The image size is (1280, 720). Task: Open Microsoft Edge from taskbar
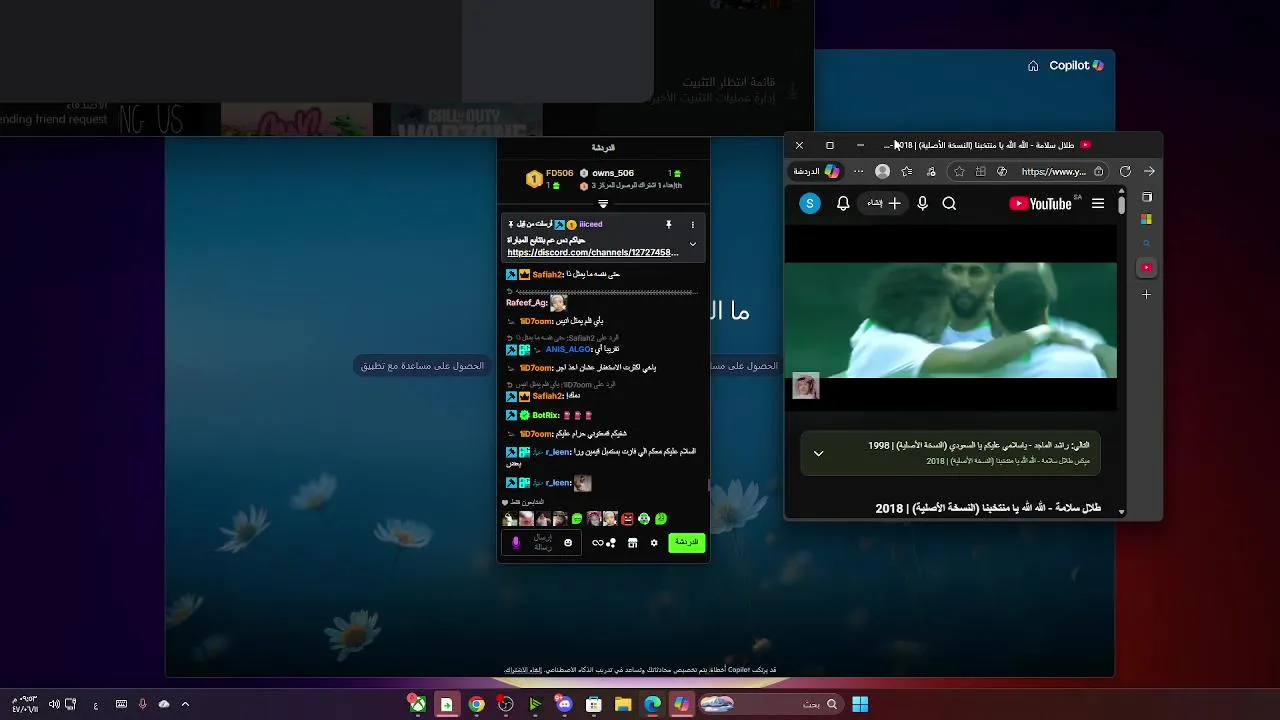coord(653,705)
